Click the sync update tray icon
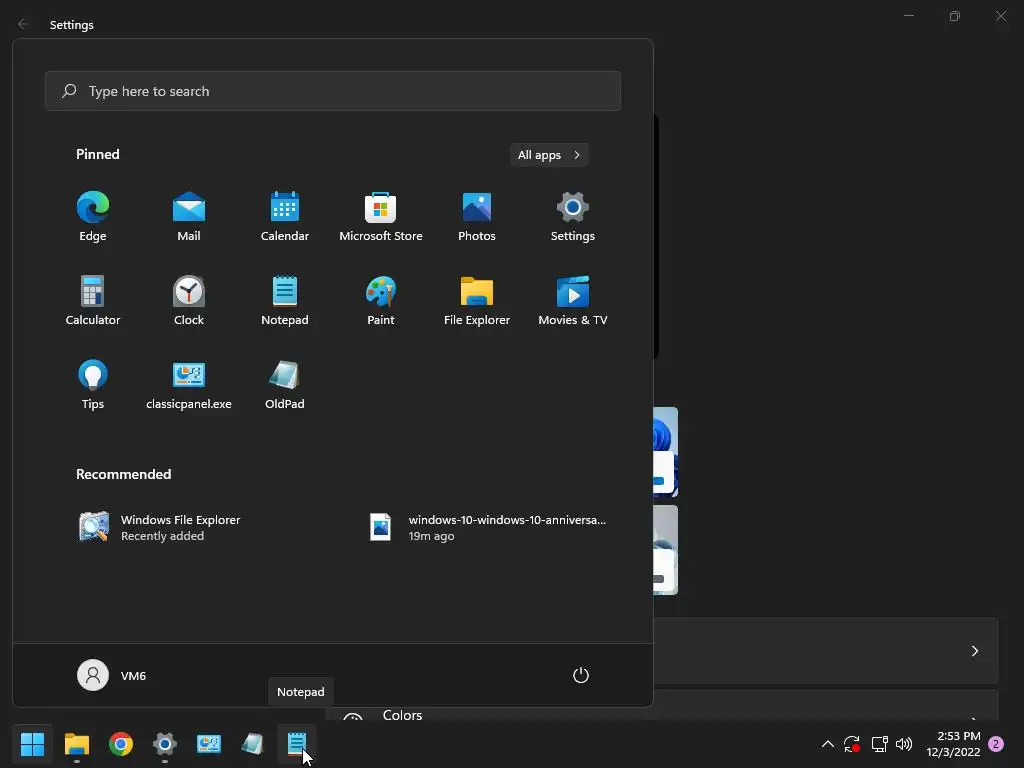Viewport: 1024px width, 768px height. tap(852, 744)
